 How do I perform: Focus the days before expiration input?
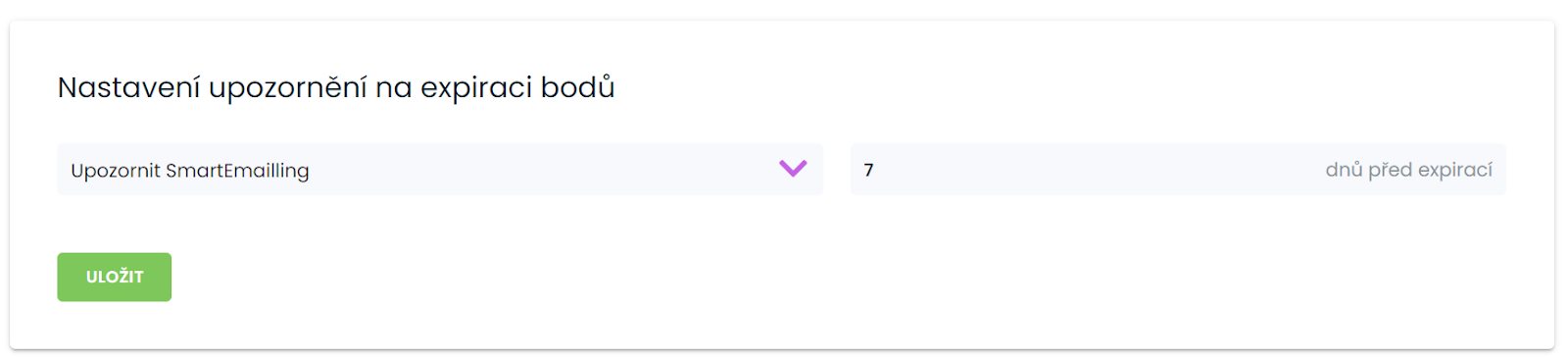1178,170
